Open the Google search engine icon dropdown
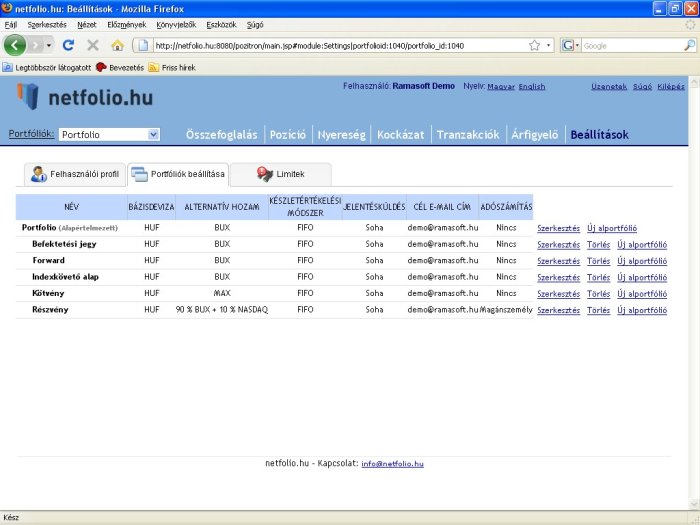 570,46
